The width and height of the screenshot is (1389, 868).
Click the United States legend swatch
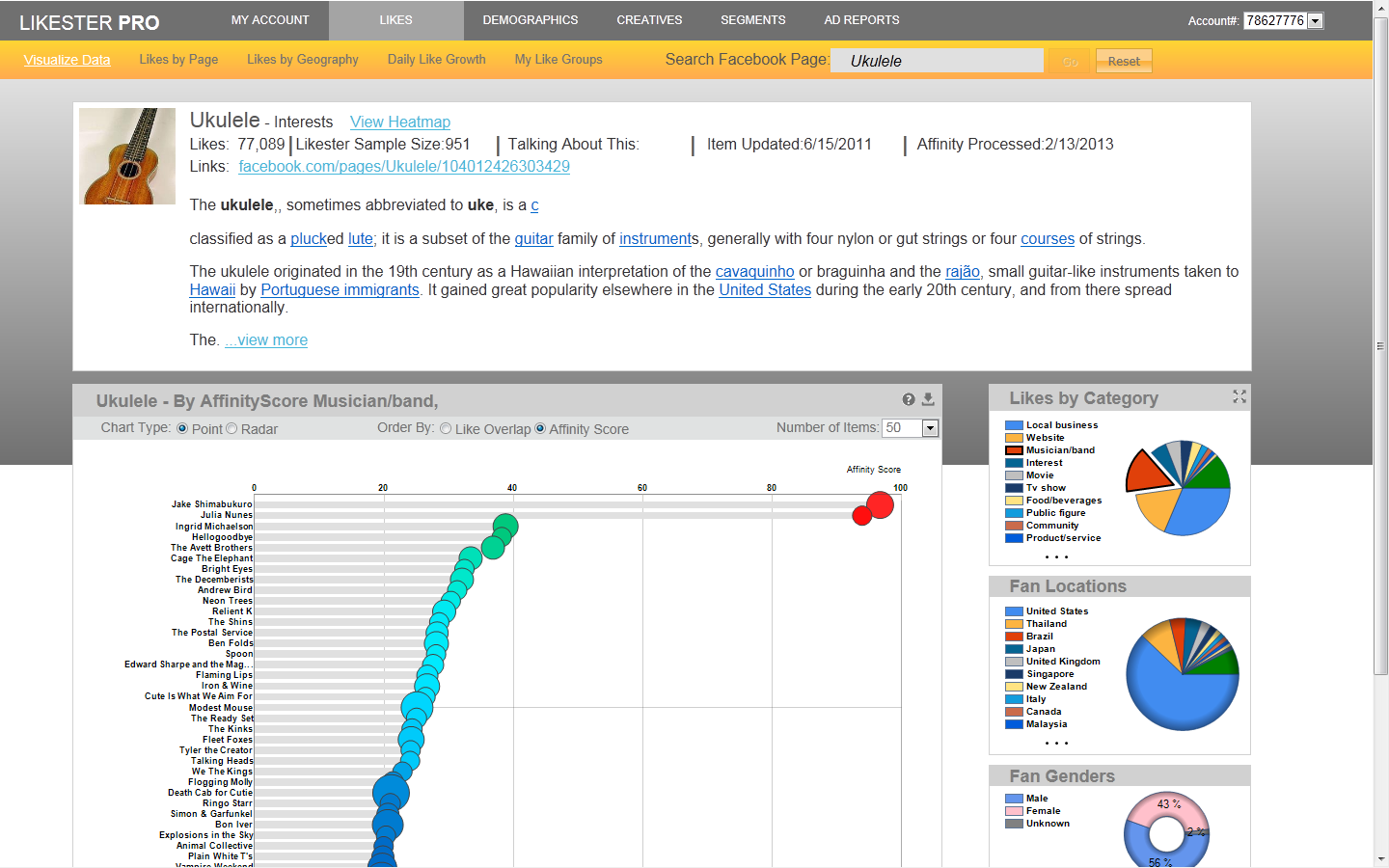click(x=1014, y=611)
